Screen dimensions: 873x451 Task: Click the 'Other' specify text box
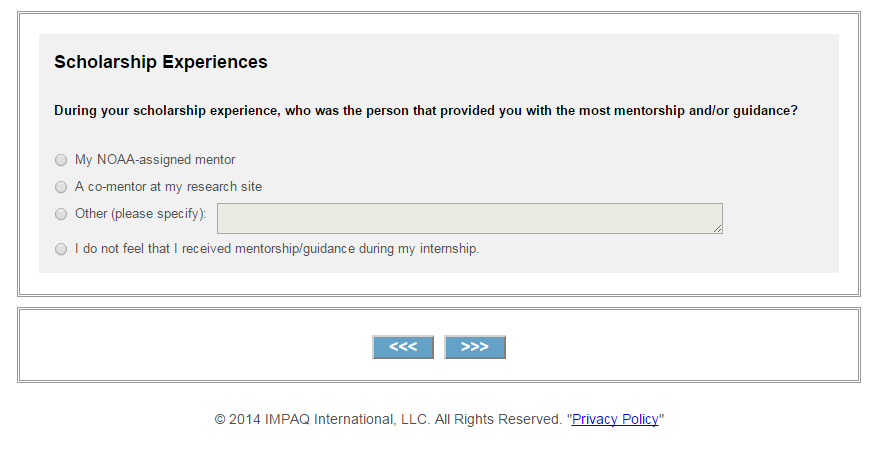(468, 218)
